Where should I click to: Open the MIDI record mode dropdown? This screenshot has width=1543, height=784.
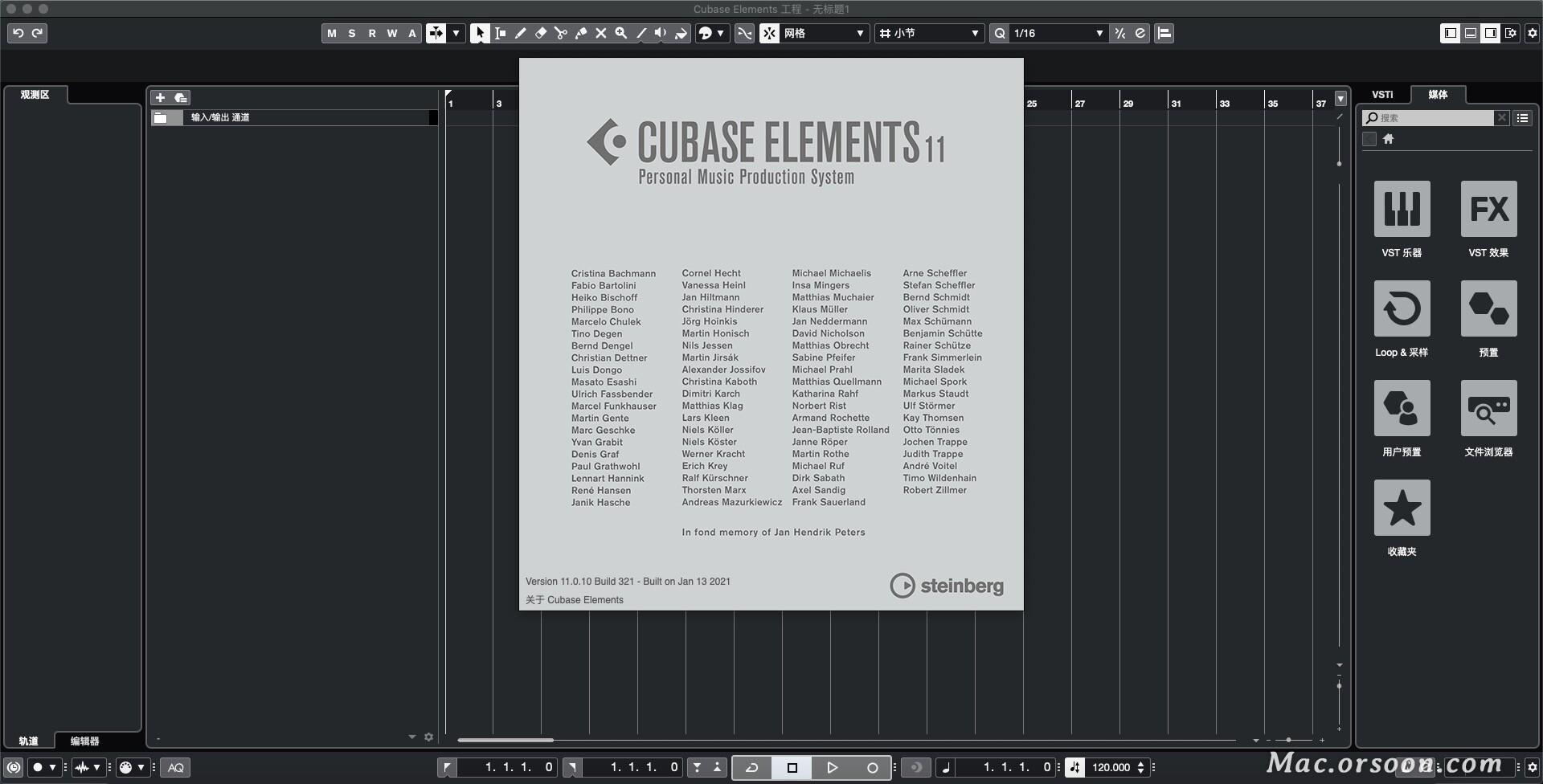pyautogui.click(x=132, y=767)
